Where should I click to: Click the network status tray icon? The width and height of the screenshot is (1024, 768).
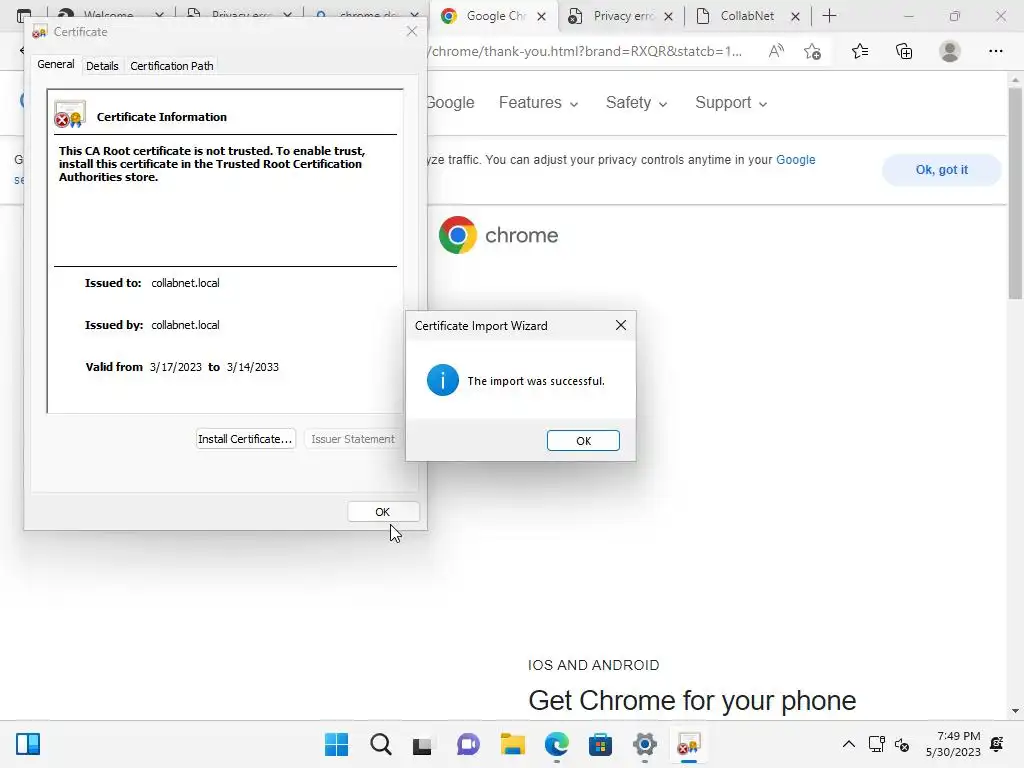click(x=876, y=744)
